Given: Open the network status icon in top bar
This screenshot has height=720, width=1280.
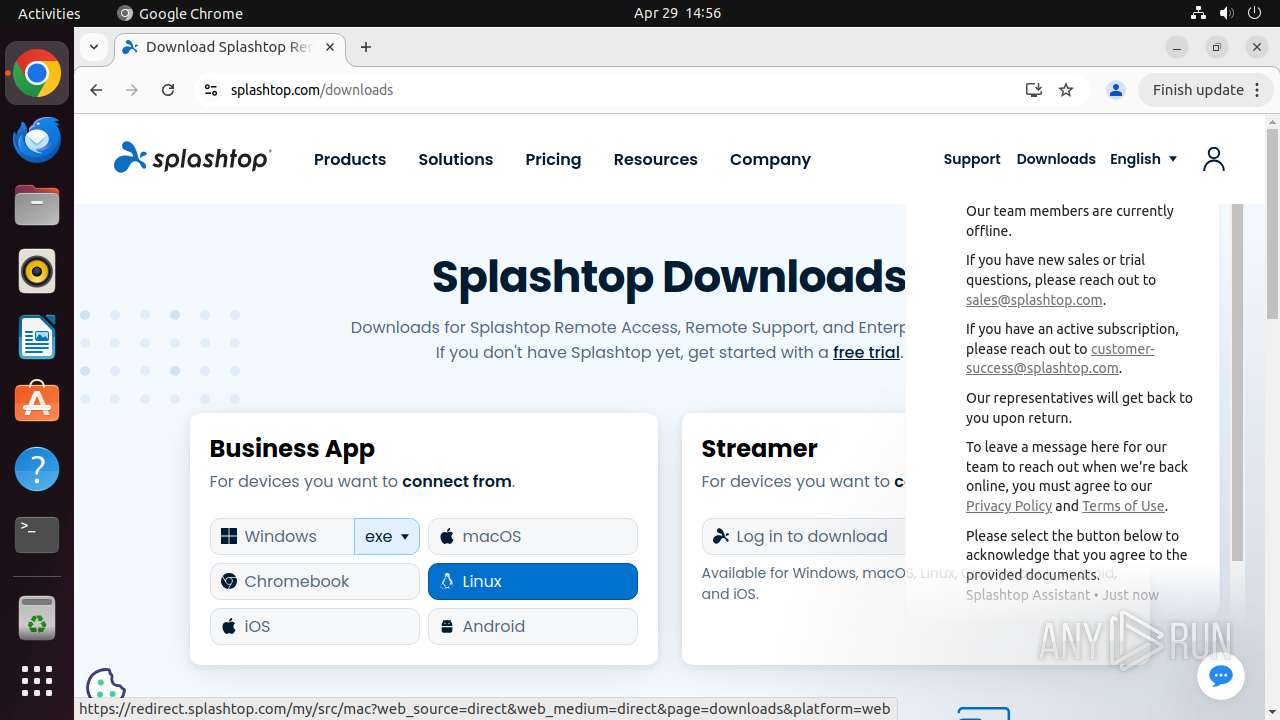Looking at the screenshot, I should click(1198, 13).
